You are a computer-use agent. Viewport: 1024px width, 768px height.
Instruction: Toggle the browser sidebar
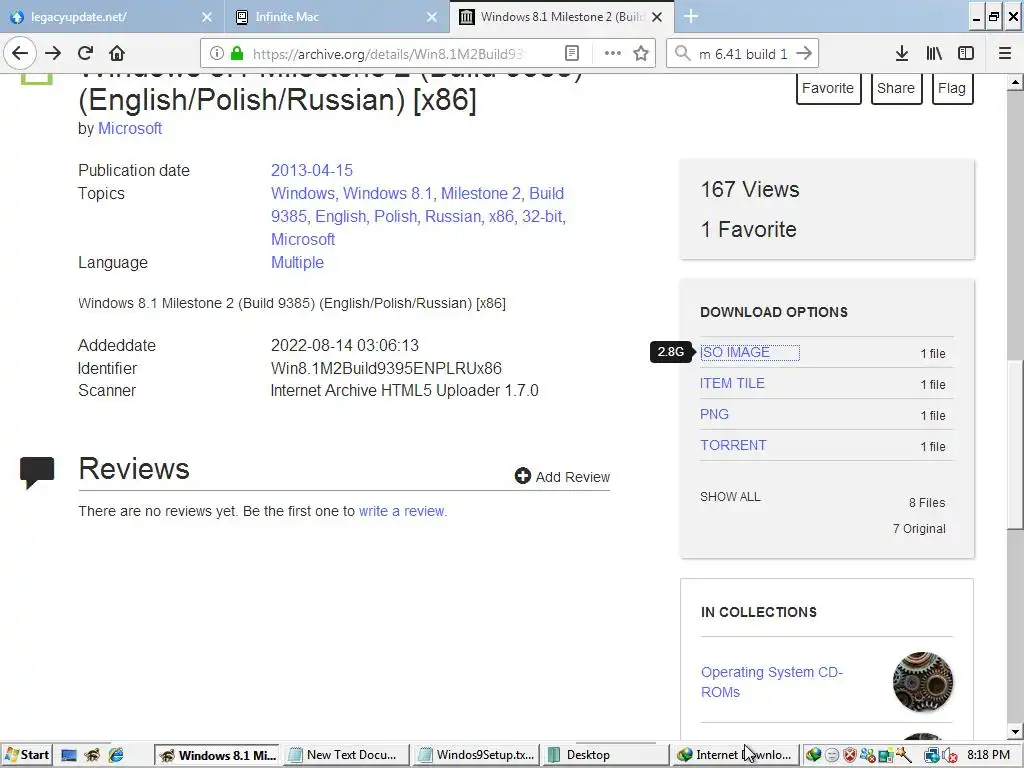pos(966,54)
